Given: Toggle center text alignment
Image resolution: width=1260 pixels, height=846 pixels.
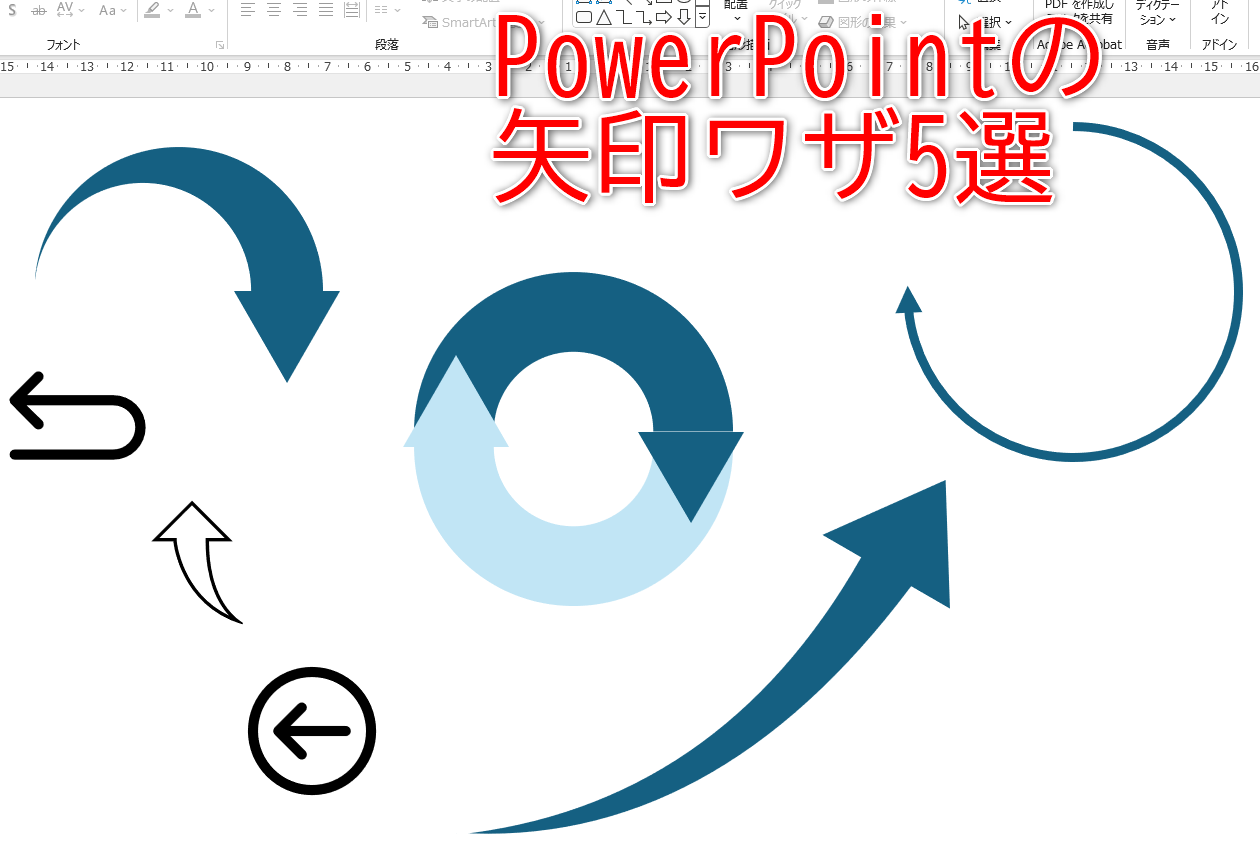Looking at the screenshot, I should tap(273, 10).
